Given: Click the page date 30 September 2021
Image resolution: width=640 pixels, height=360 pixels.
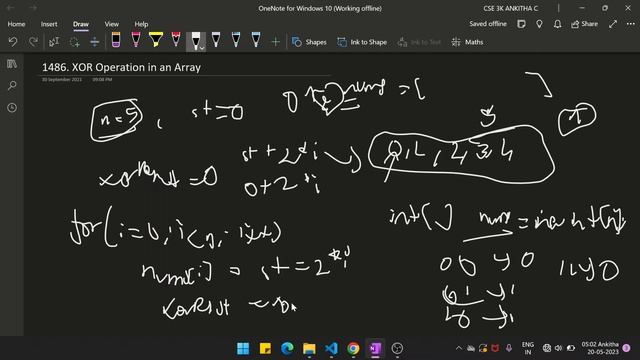Looking at the screenshot, I should [62, 80].
